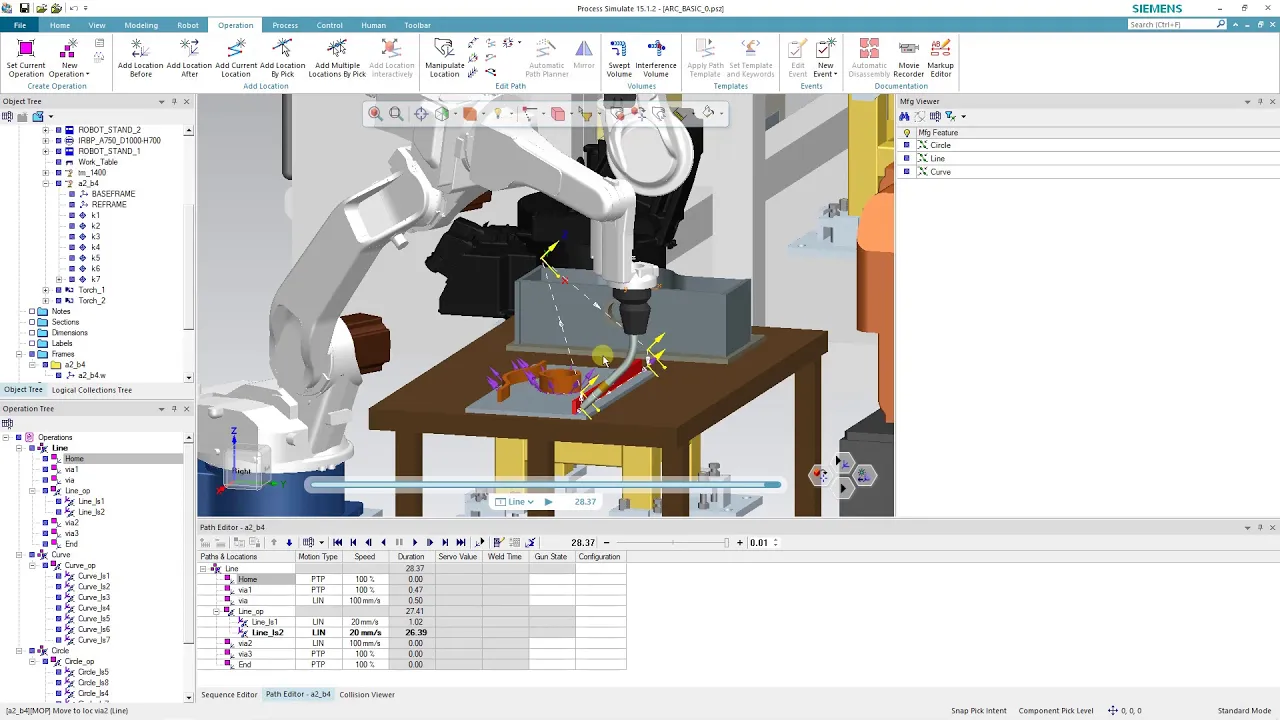Click the Operation Tree toolbar filter icon

8,423
